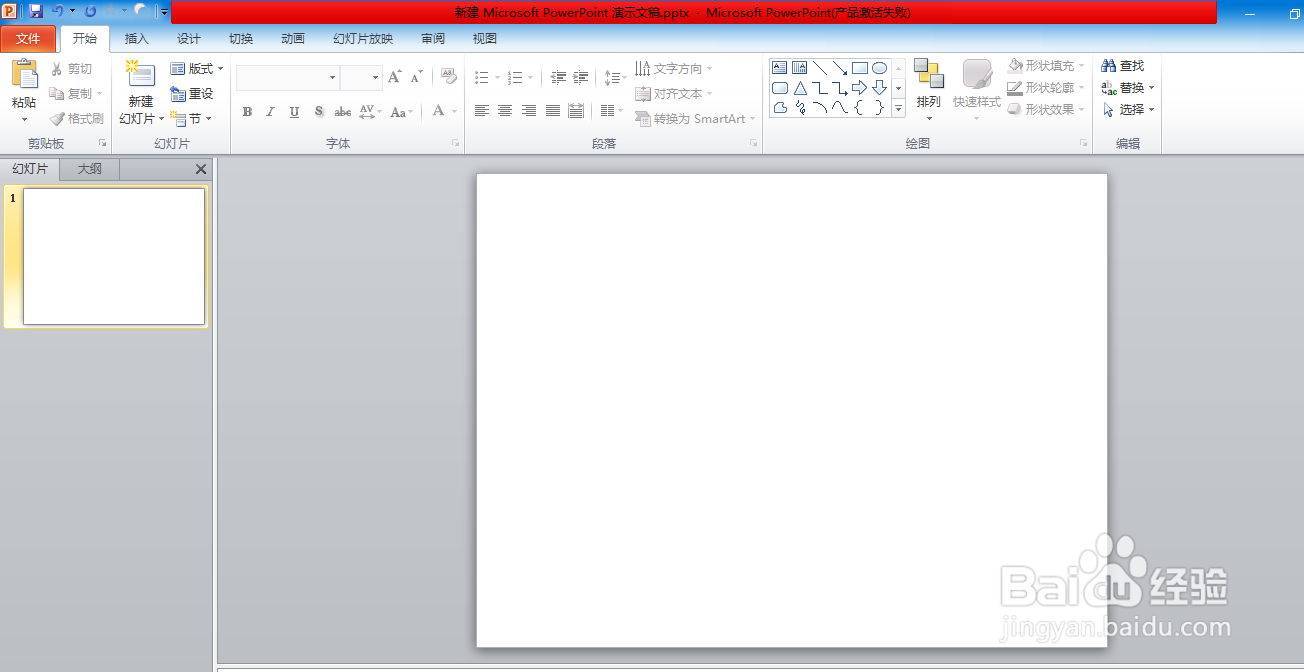Open the font size combo box
The image size is (1304, 672).
tap(361, 78)
